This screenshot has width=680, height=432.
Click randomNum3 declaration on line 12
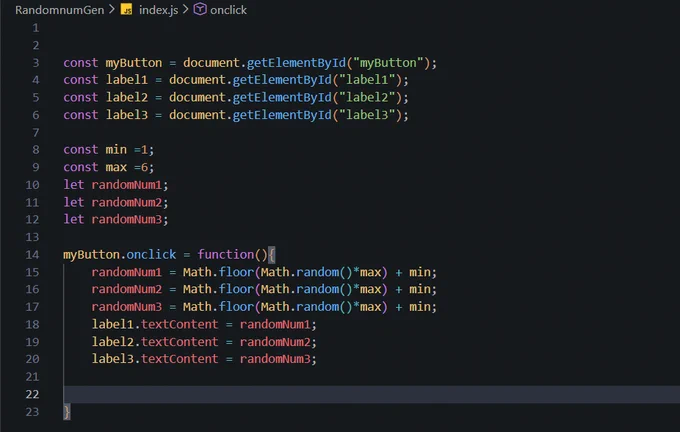pos(127,219)
